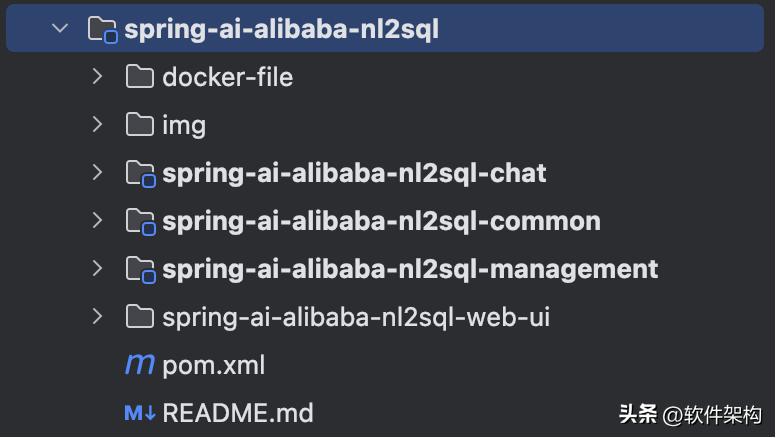Click the nl2sql-chat module icon

pos(141,173)
